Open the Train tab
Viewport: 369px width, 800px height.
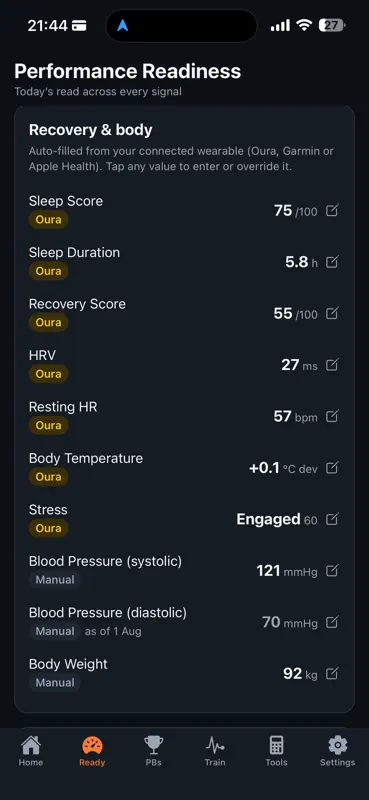tap(215, 751)
